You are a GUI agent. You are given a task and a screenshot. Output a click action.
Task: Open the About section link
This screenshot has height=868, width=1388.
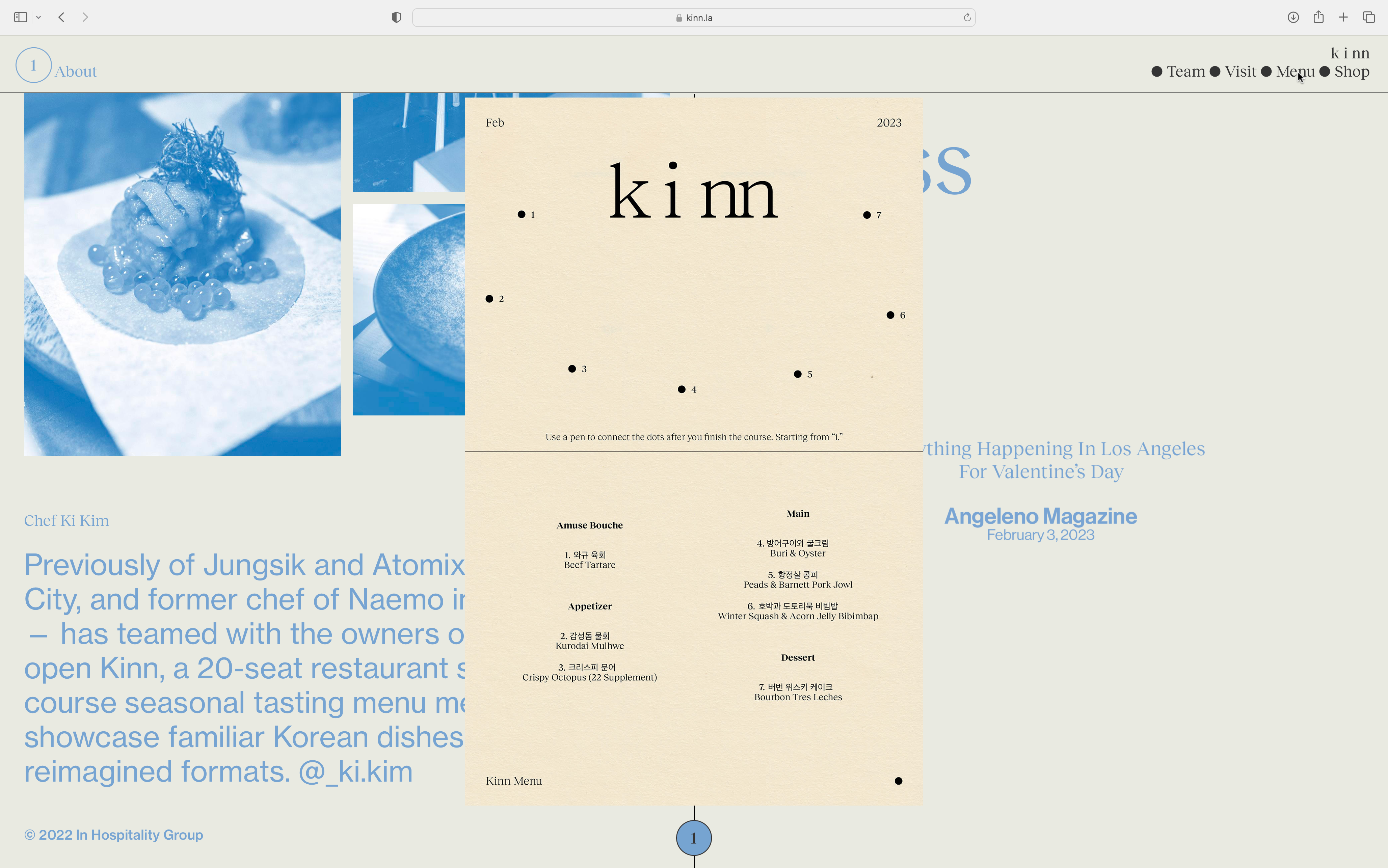76,72
